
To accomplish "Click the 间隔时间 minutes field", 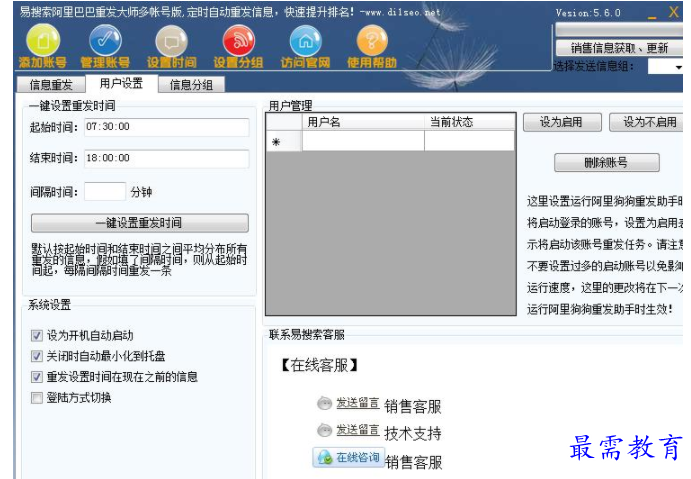I will click(105, 192).
